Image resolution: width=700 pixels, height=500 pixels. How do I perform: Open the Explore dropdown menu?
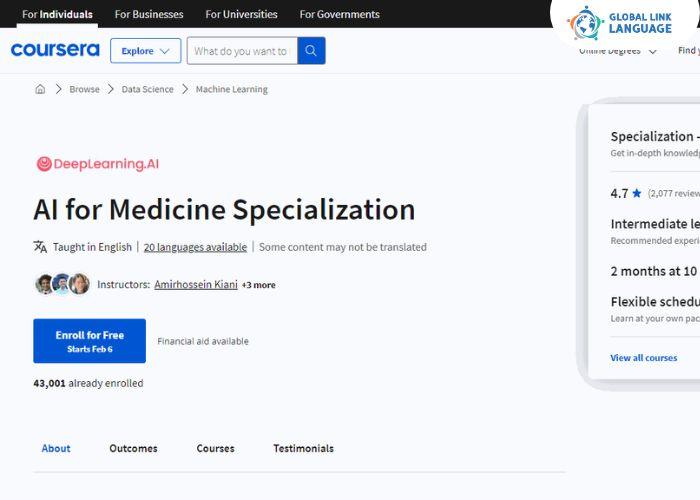point(145,51)
